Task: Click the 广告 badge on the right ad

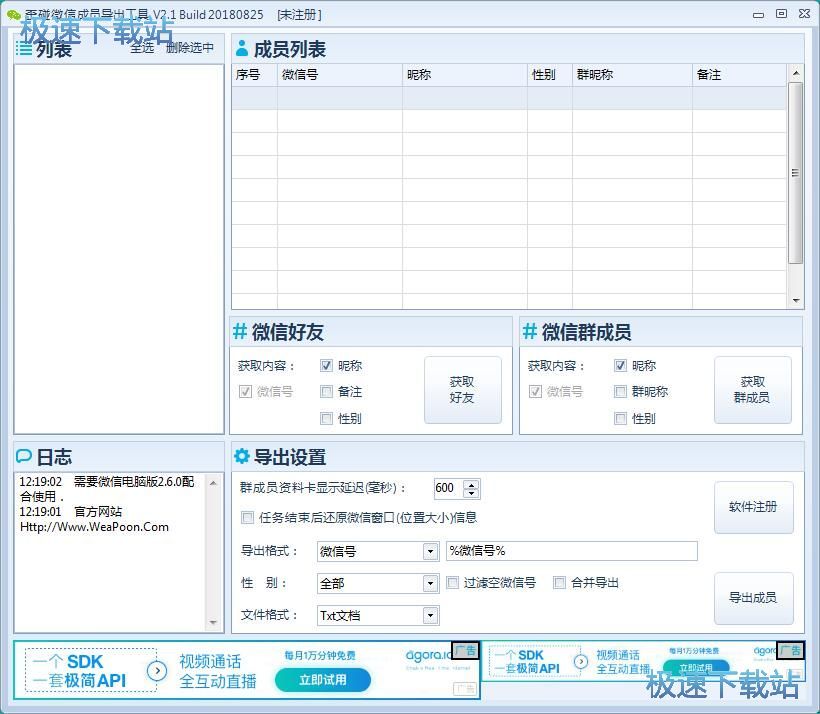Action: [790, 650]
